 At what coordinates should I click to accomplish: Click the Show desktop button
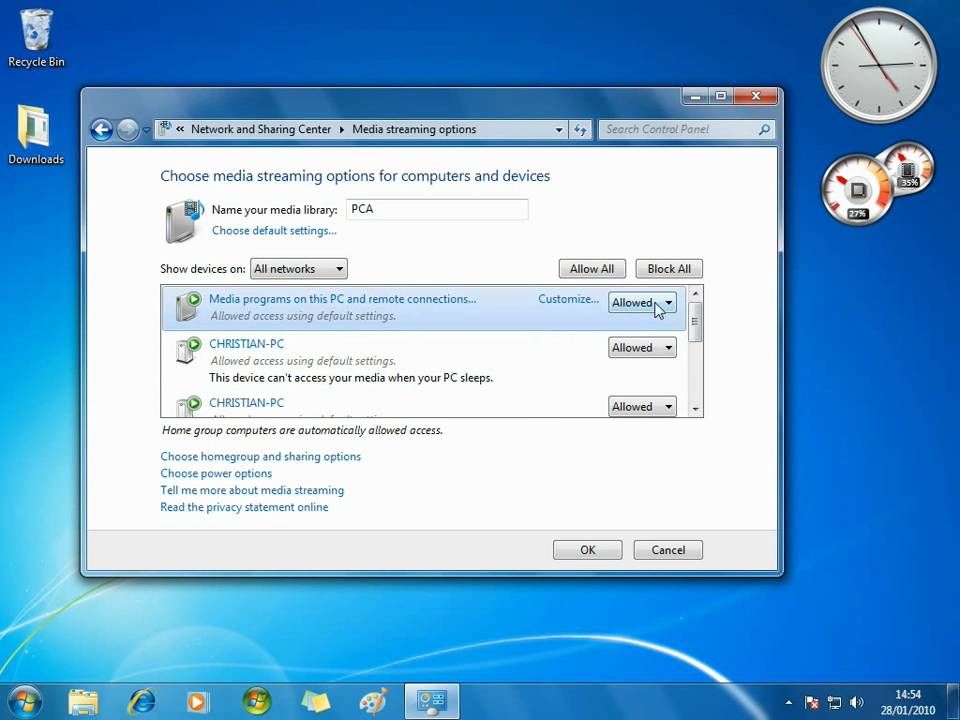pos(953,702)
